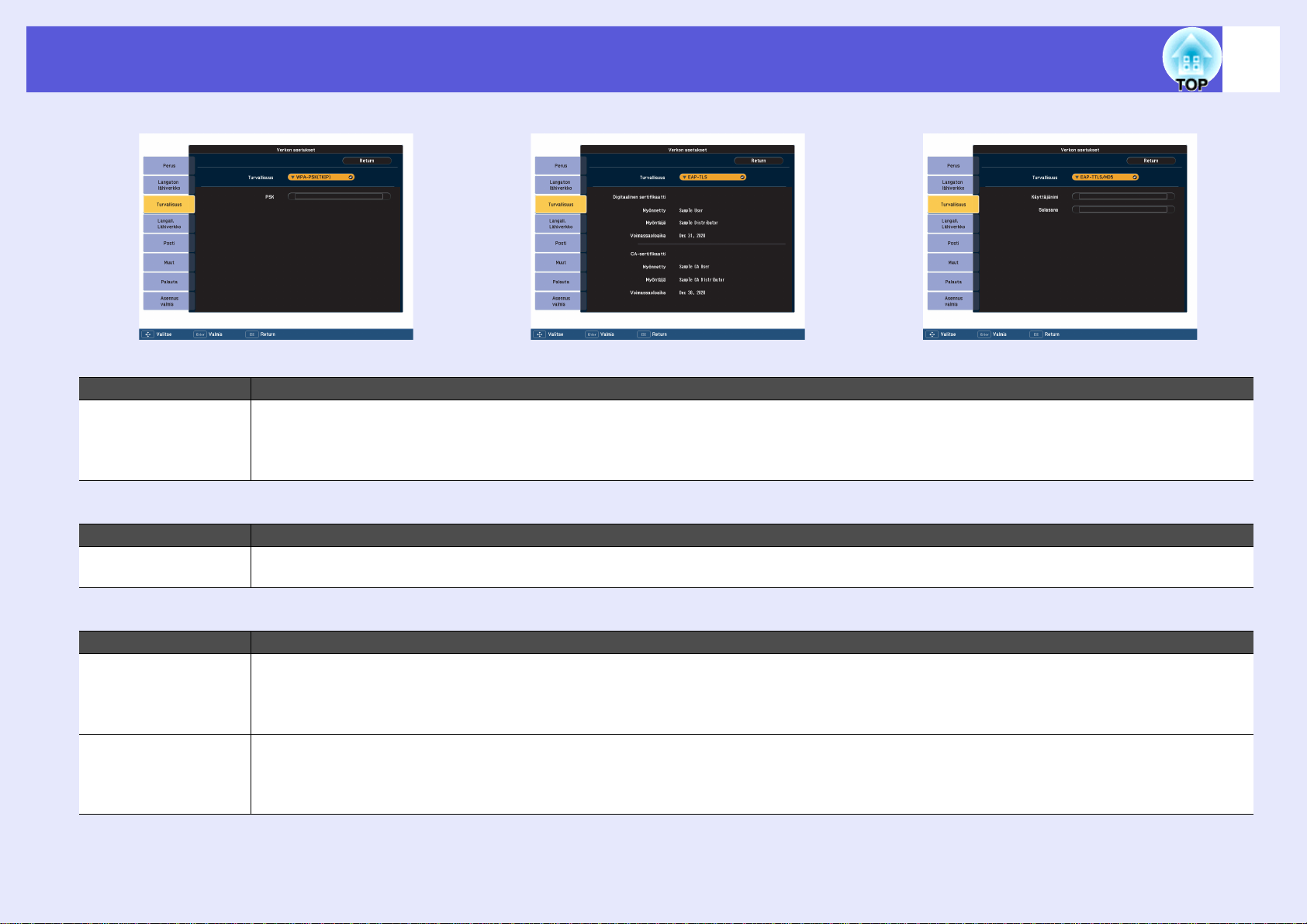The width and height of the screenshot is (1307, 924).
Task: Click the Salasana input field
Action: pos(1123,209)
